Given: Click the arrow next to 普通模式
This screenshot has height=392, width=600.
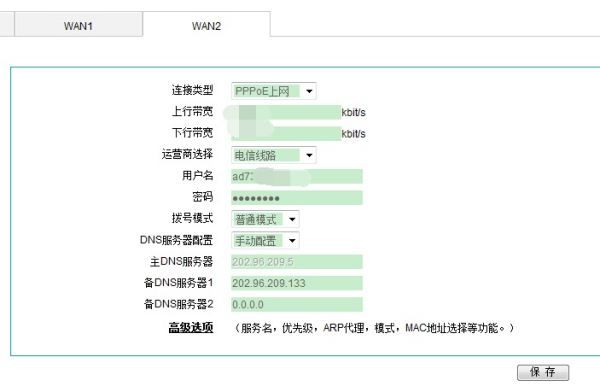Looking at the screenshot, I should point(292,219).
